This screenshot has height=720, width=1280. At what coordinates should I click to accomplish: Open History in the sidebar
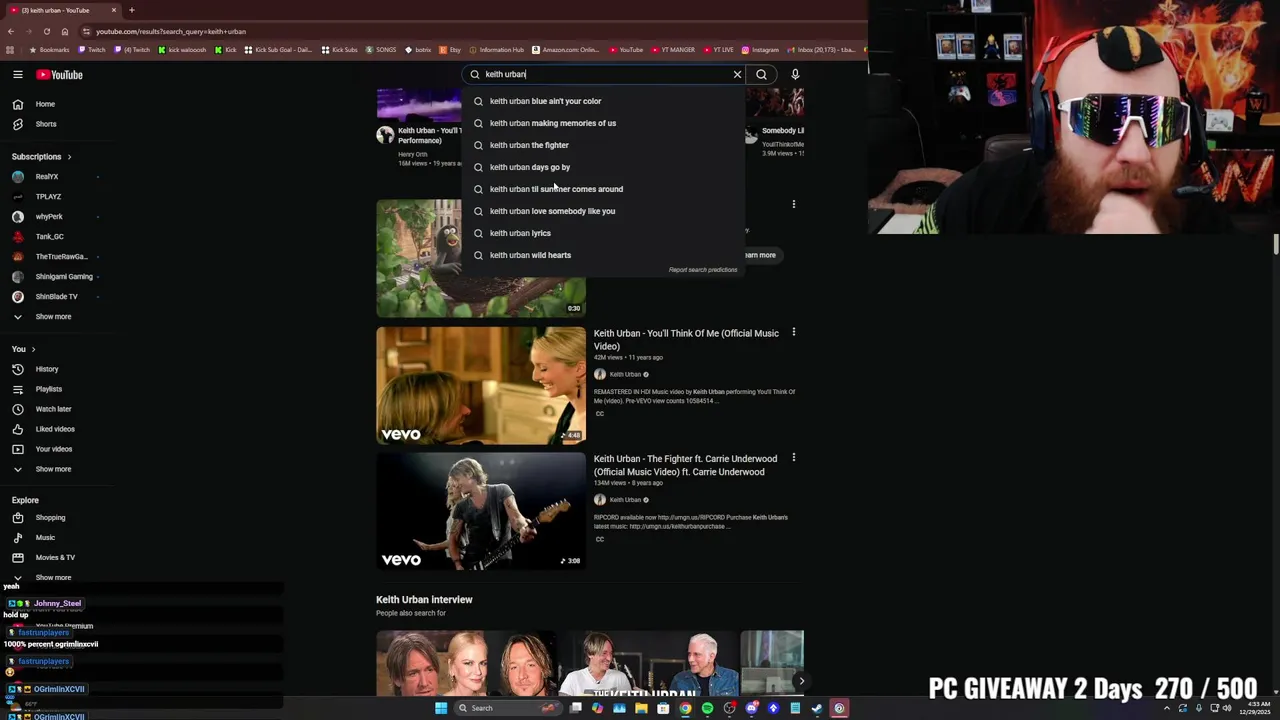point(46,369)
